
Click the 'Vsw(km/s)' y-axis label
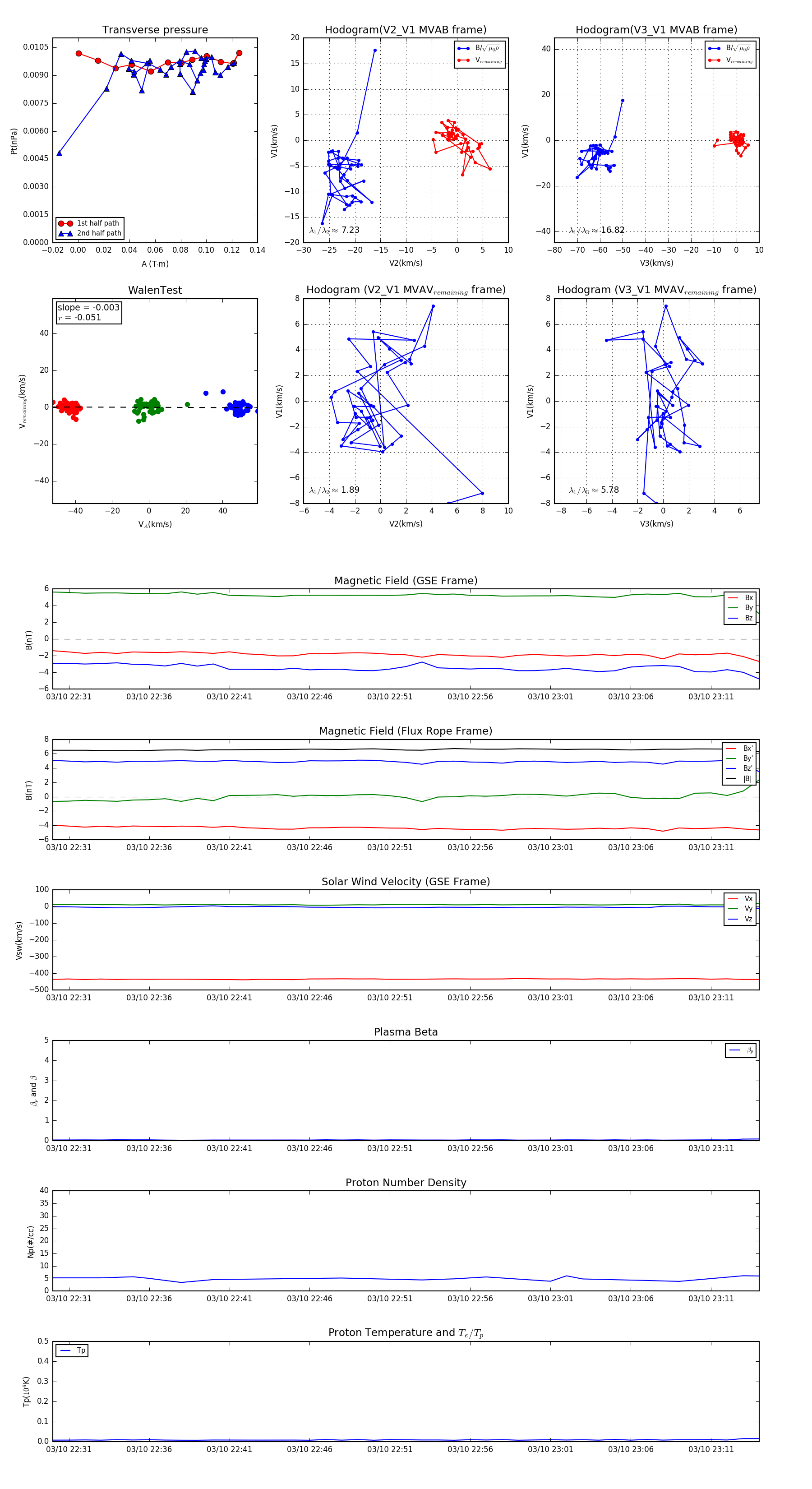tap(18, 940)
